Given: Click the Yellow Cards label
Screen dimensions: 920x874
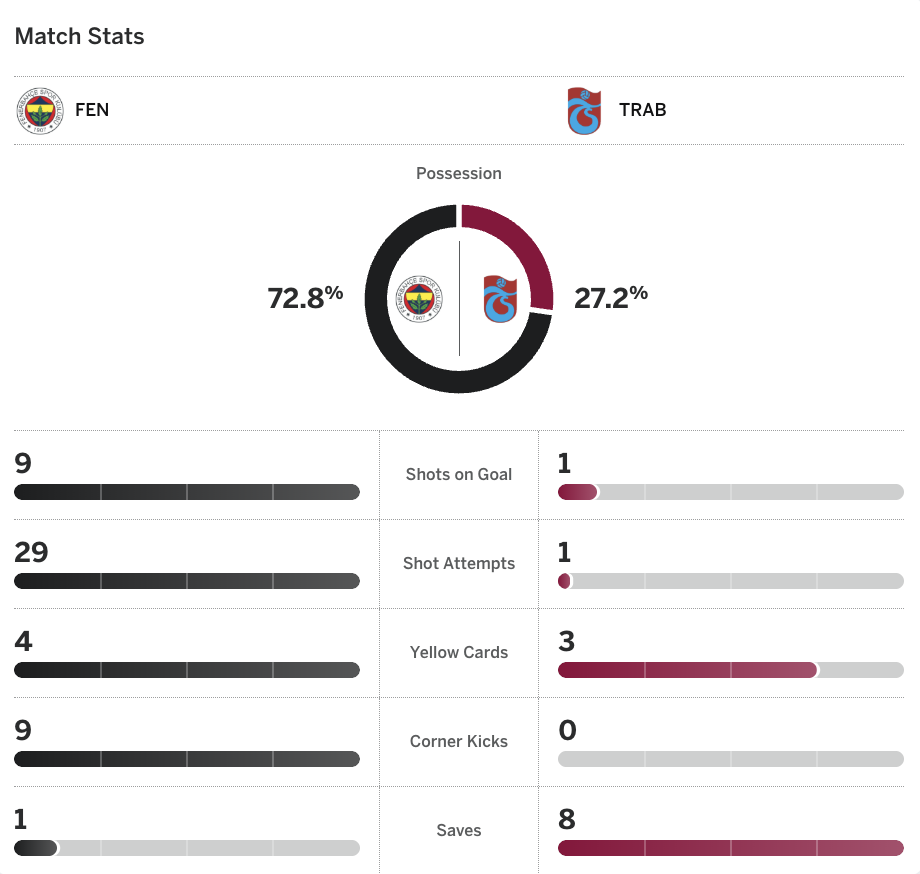Looking at the screenshot, I should tap(459, 652).
